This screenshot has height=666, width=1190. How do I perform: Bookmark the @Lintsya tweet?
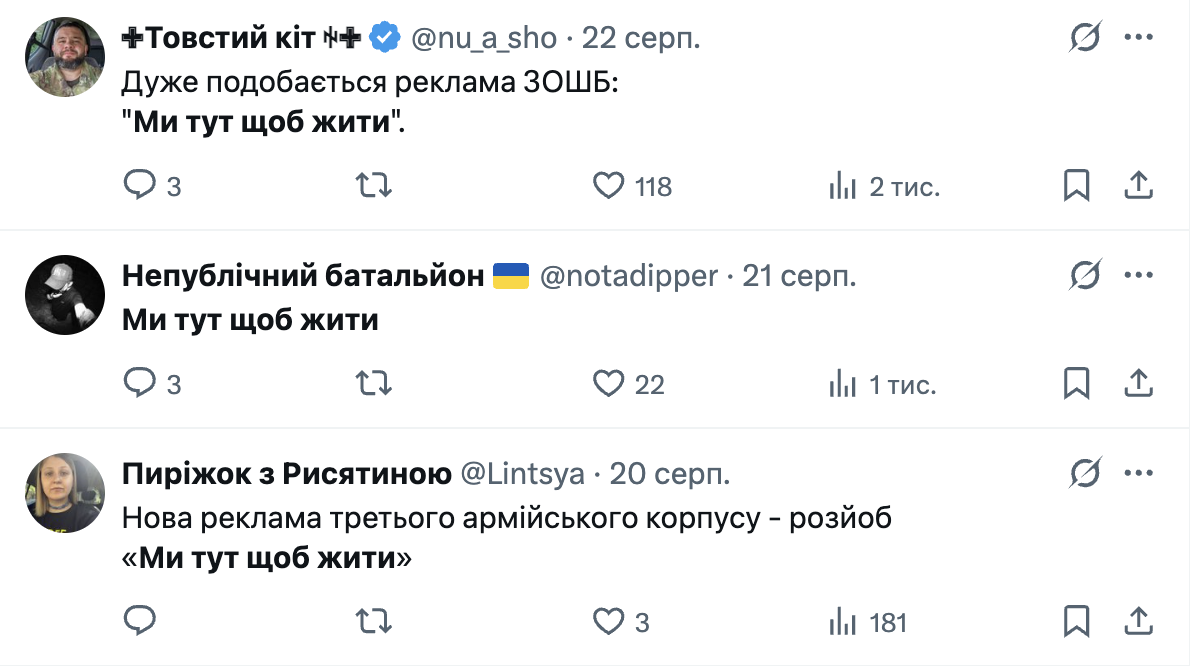(x=1076, y=621)
